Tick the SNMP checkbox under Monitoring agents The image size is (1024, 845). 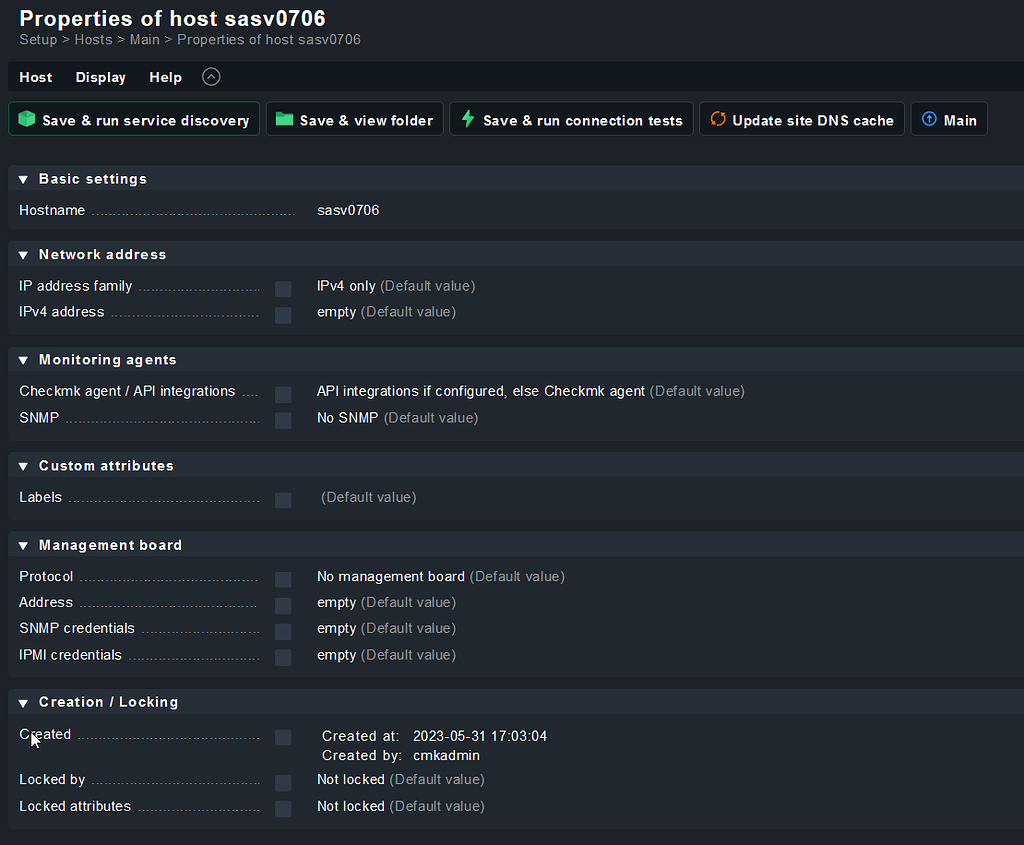pyautogui.click(x=283, y=420)
